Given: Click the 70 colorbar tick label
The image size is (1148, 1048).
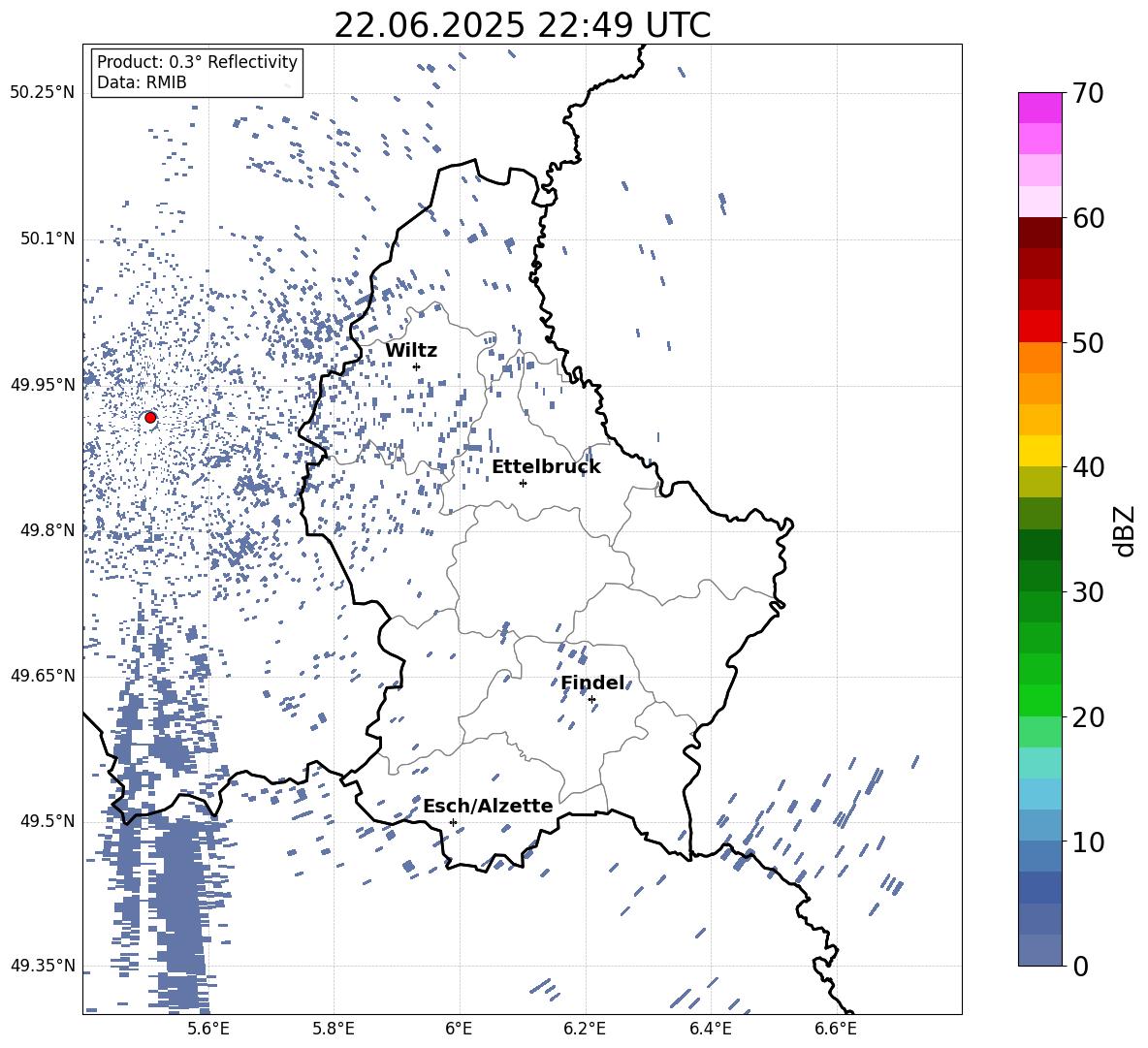Looking at the screenshot, I should click(x=1088, y=94).
